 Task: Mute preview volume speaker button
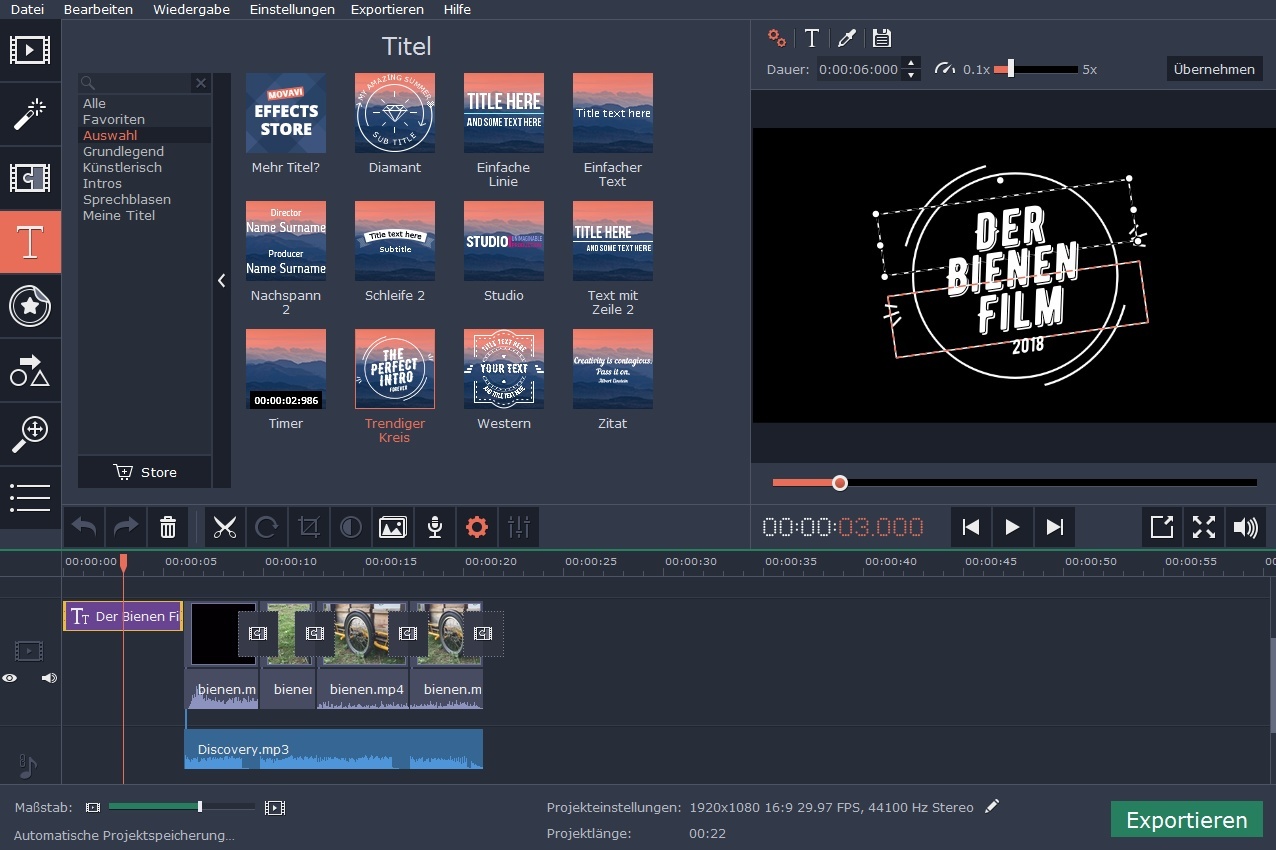pyautogui.click(x=1245, y=527)
